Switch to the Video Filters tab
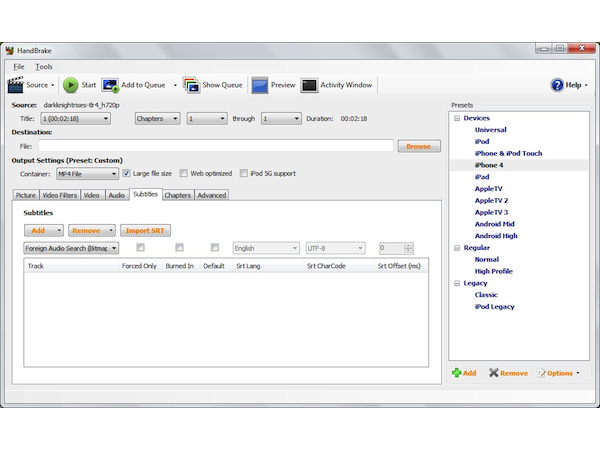Image resolution: width=600 pixels, height=450 pixels. tap(60, 195)
